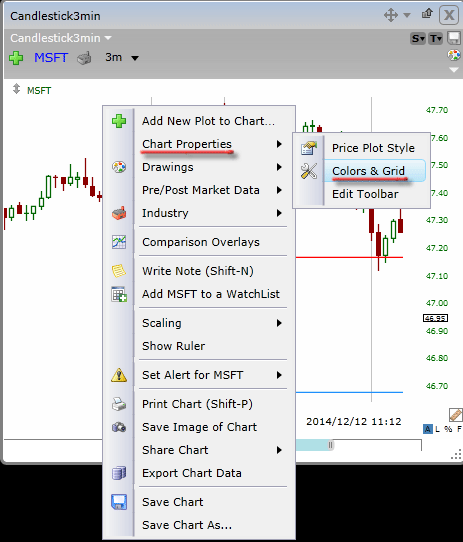Select Print Chart (Shift-P)
This screenshot has width=463, height=542.
click(x=197, y=404)
